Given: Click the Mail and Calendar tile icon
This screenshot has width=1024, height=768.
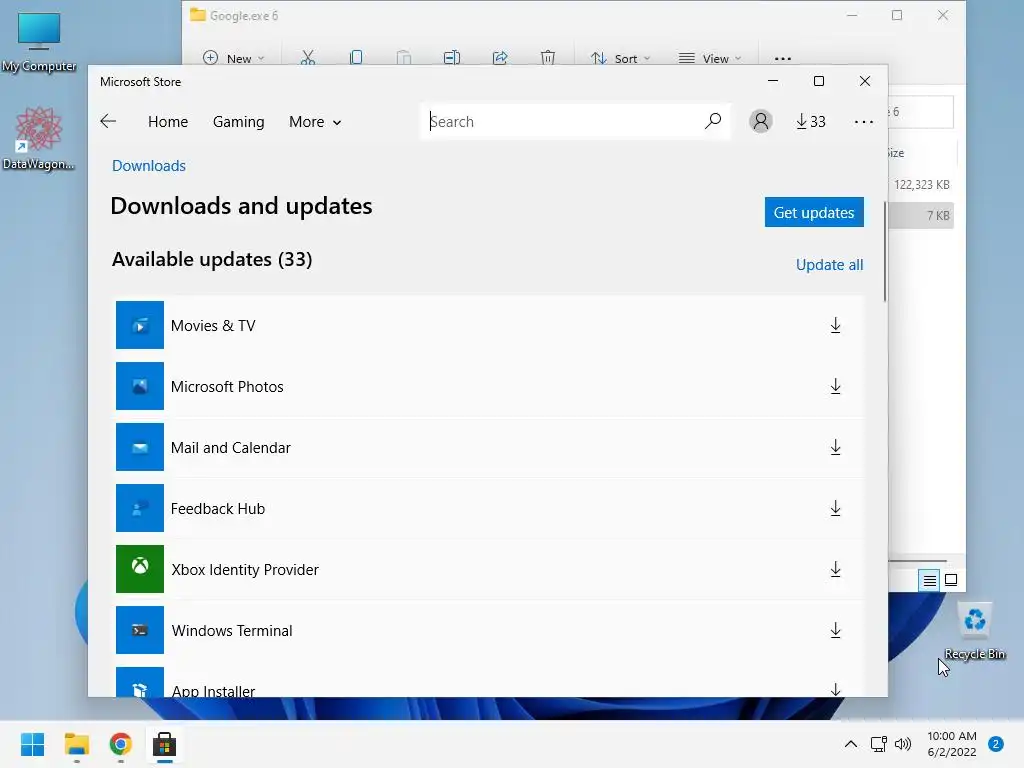Looking at the screenshot, I should (x=140, y=447).
